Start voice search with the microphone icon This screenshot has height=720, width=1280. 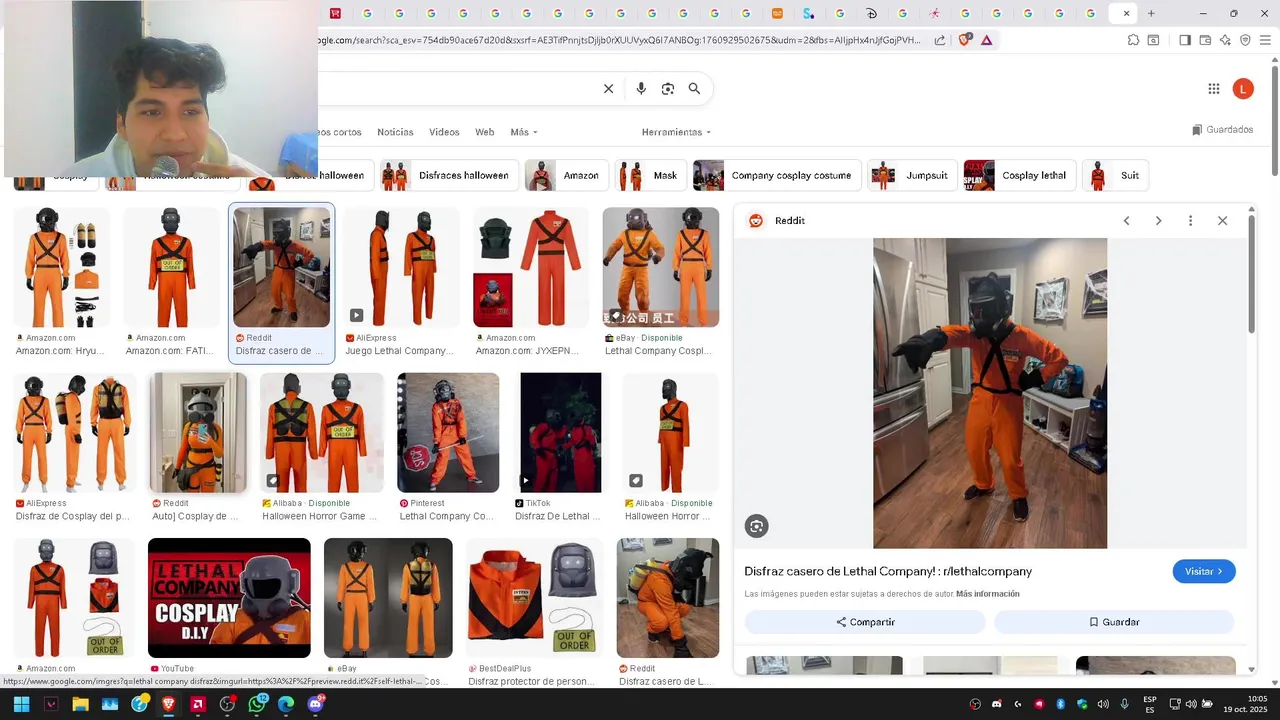(x=641, y=89)
